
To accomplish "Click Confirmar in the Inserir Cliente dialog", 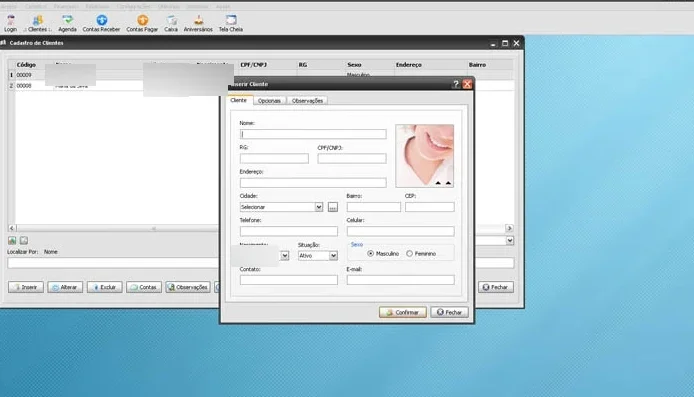I will (x=402, y=312).
